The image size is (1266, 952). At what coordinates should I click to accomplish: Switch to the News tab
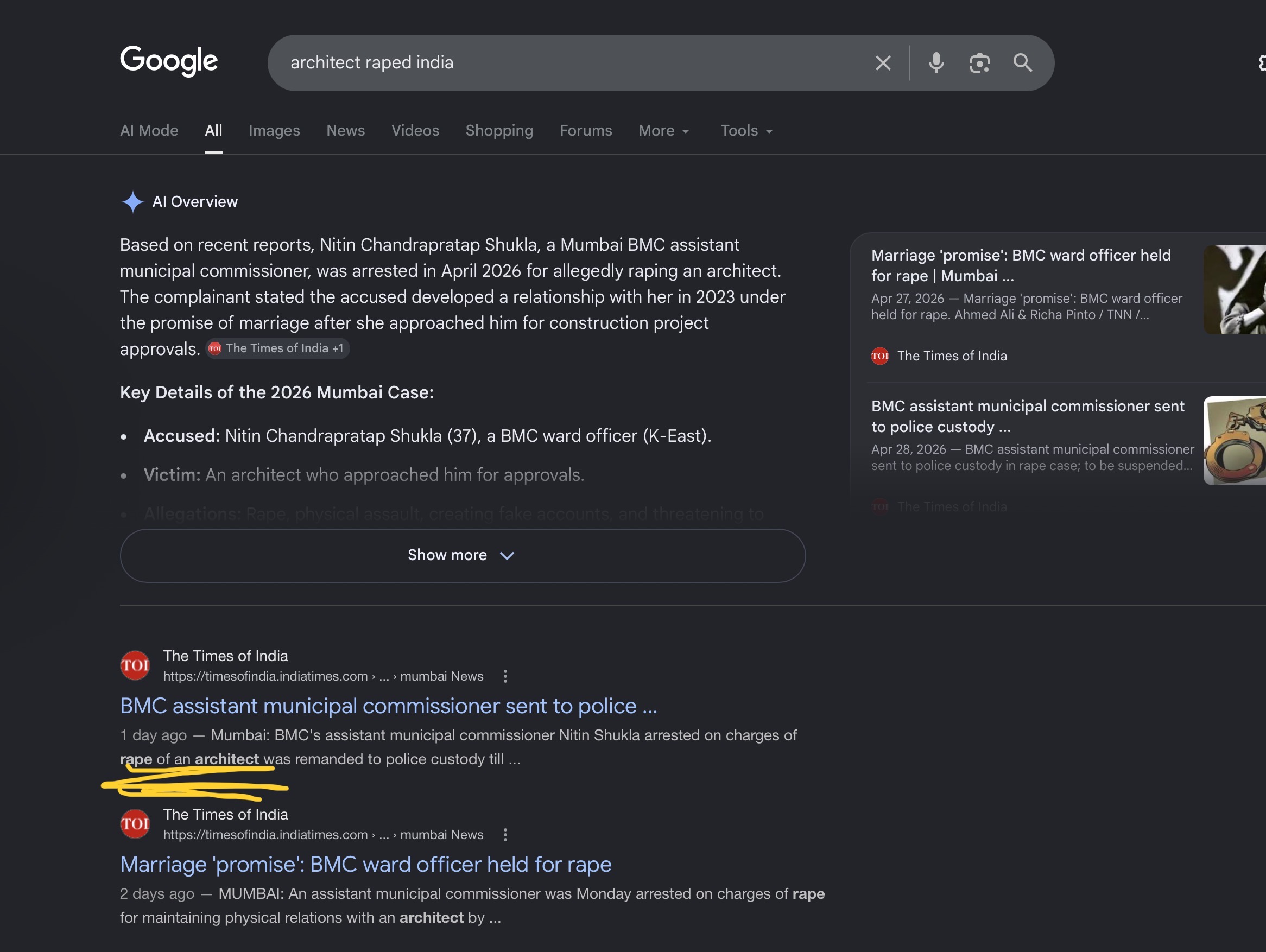(345, 131)
